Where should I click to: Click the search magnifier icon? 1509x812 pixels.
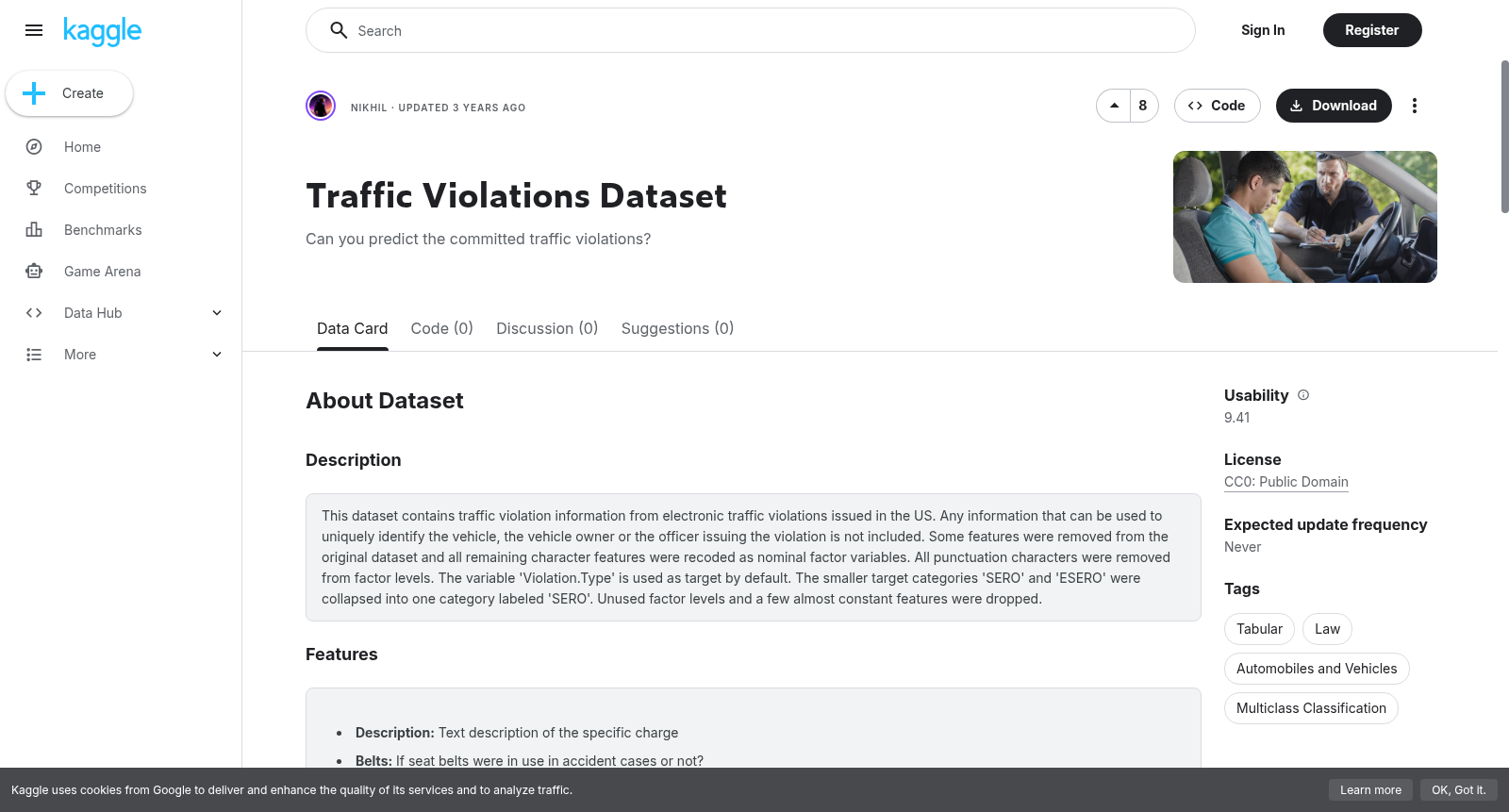pos(339,30)
